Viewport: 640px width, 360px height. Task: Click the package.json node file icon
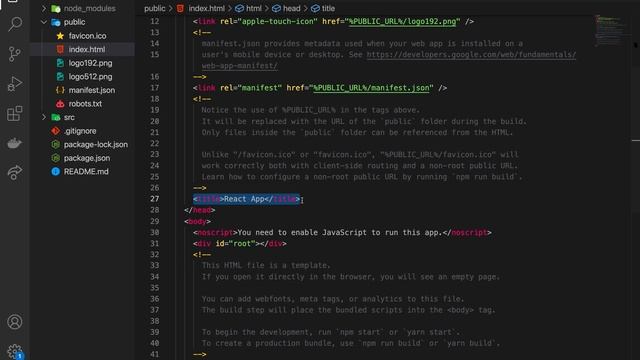[56, 158]
